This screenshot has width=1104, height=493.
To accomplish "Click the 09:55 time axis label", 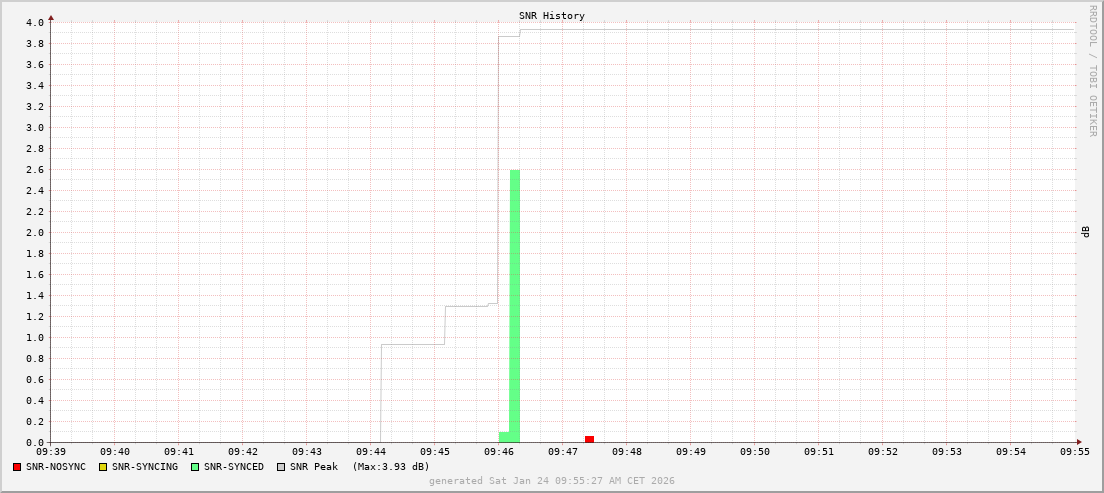I will point(1075,452).
